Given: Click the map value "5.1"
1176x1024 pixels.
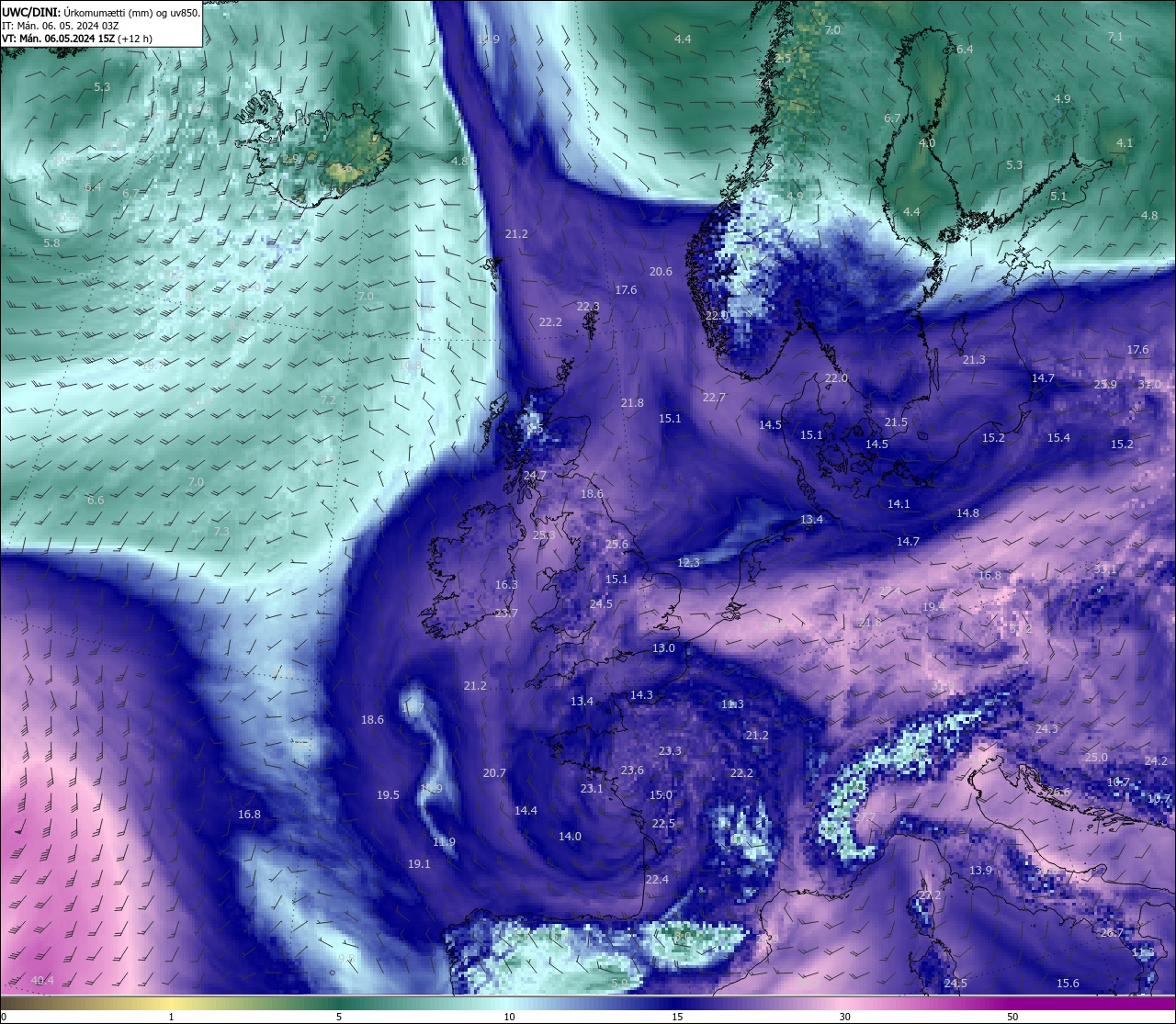Looking at the screenshot, I should click(1058, 196).
